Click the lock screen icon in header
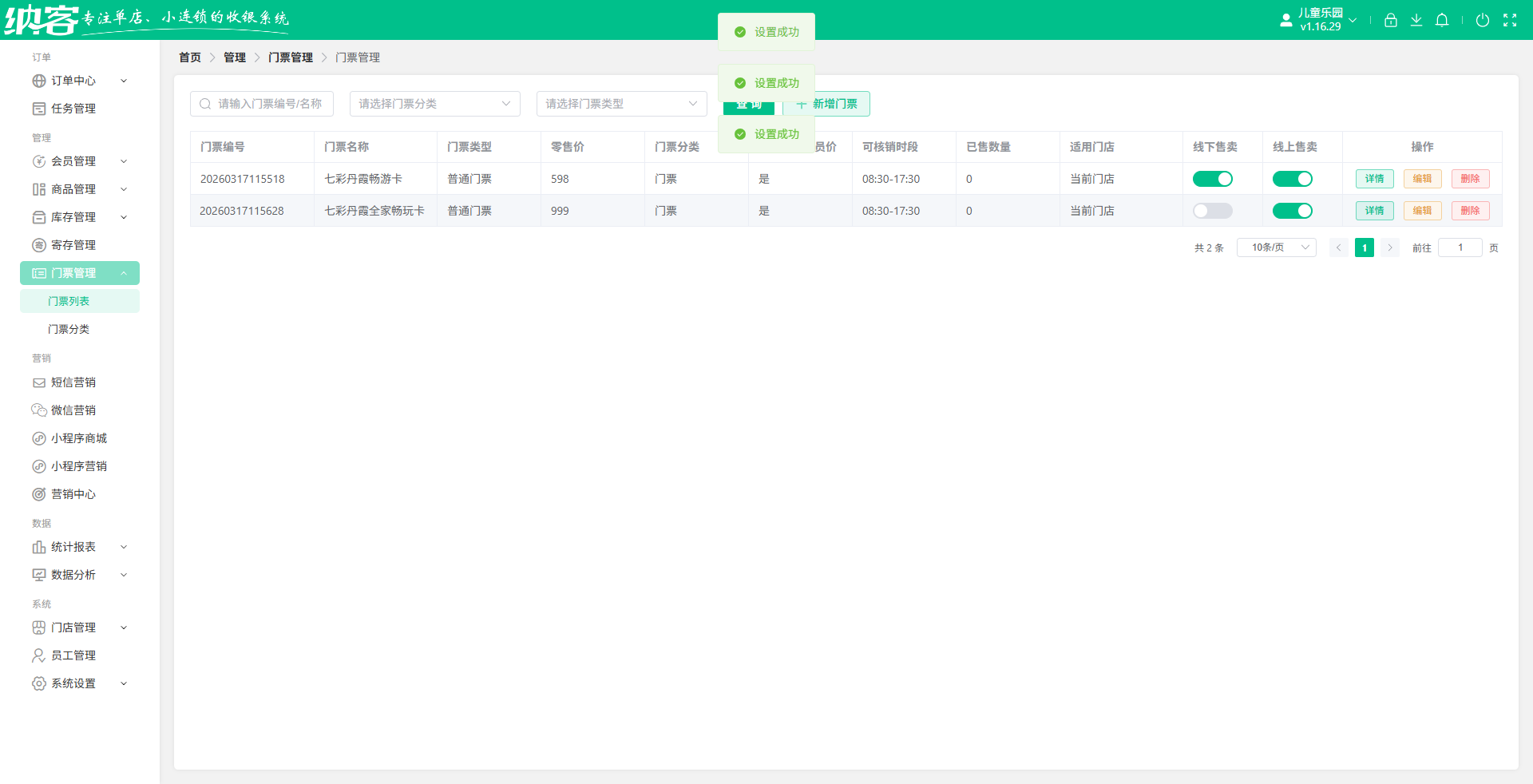The height and width of the screenshot is (784, 1533). (x=1390, y=21)
